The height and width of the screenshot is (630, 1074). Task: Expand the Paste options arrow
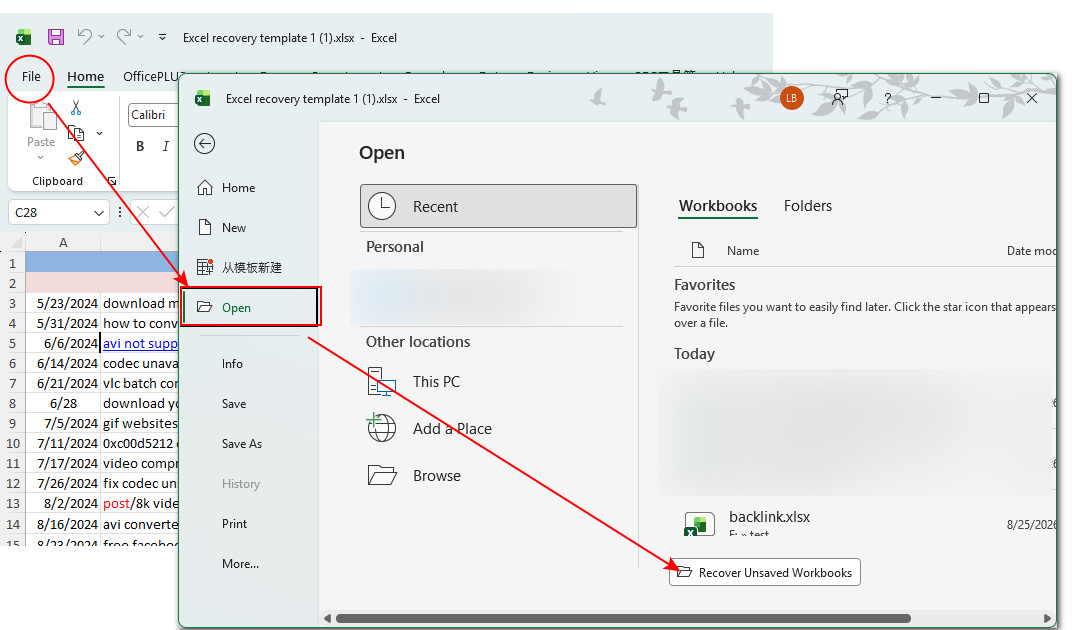(x=40, y=158)
